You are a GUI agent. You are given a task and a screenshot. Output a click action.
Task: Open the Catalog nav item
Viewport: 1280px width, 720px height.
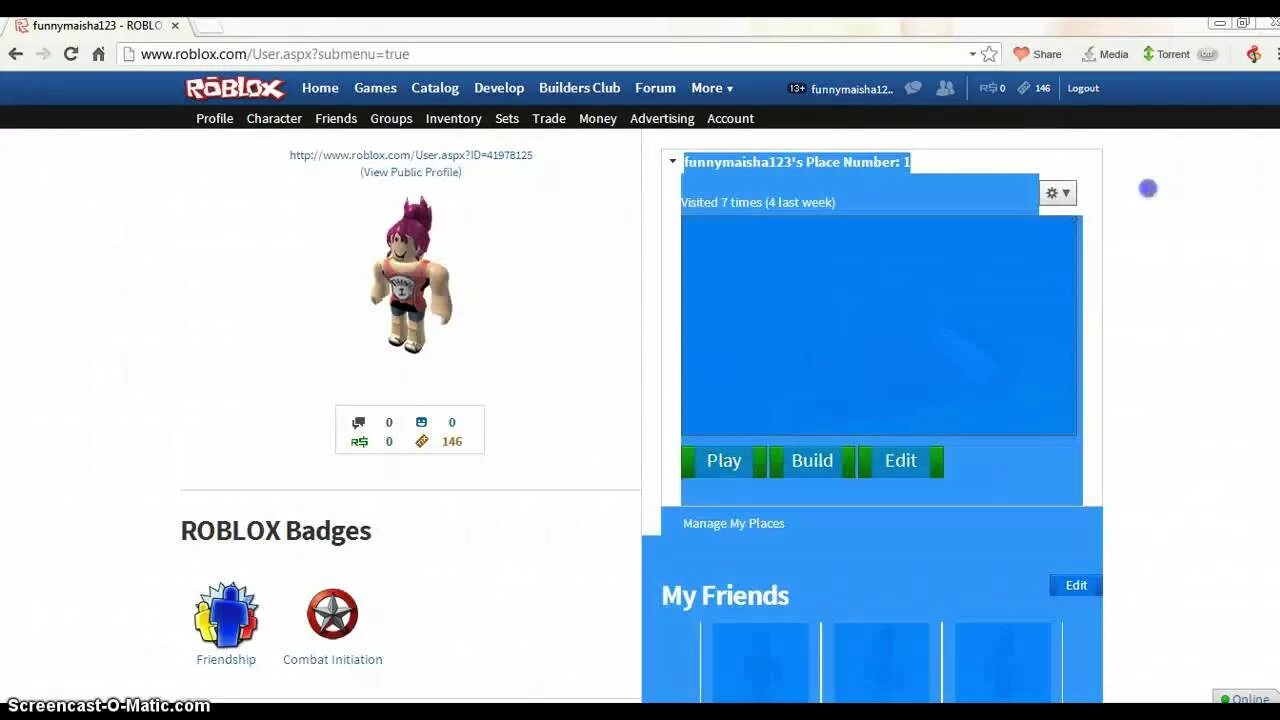[435, 88]
